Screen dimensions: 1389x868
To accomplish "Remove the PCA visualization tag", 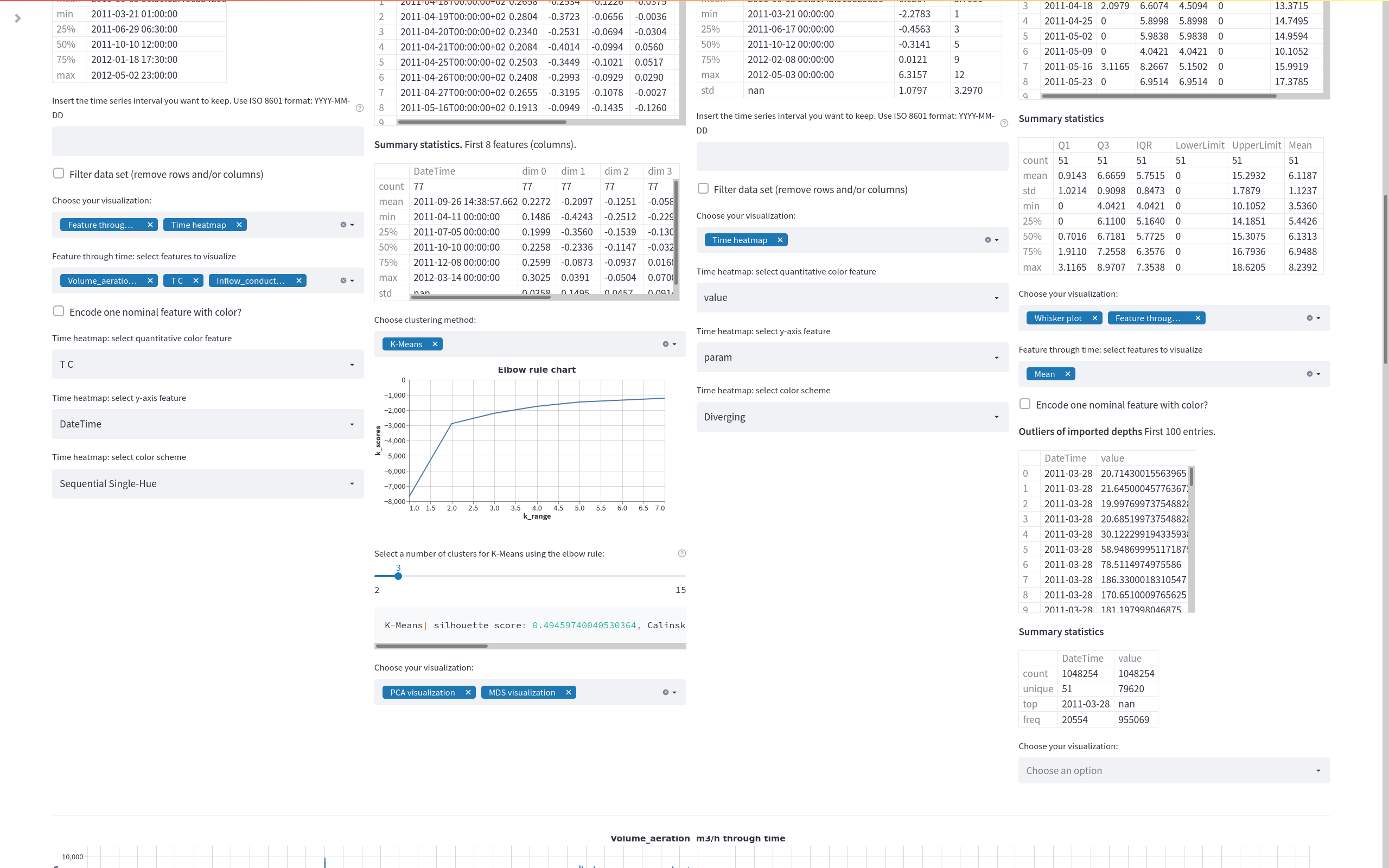I will [x=468, y=692].
